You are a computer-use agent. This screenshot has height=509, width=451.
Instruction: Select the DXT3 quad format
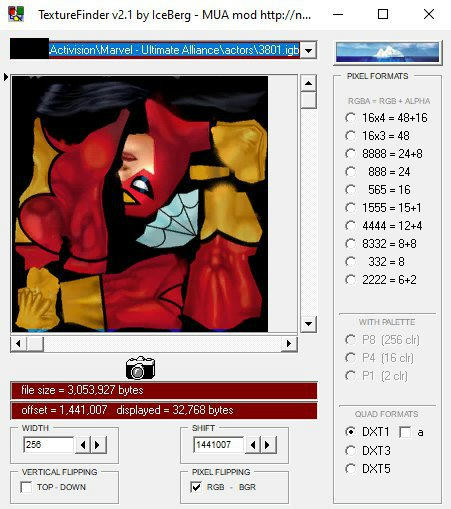pyautogui.click(x=351, y=450)
